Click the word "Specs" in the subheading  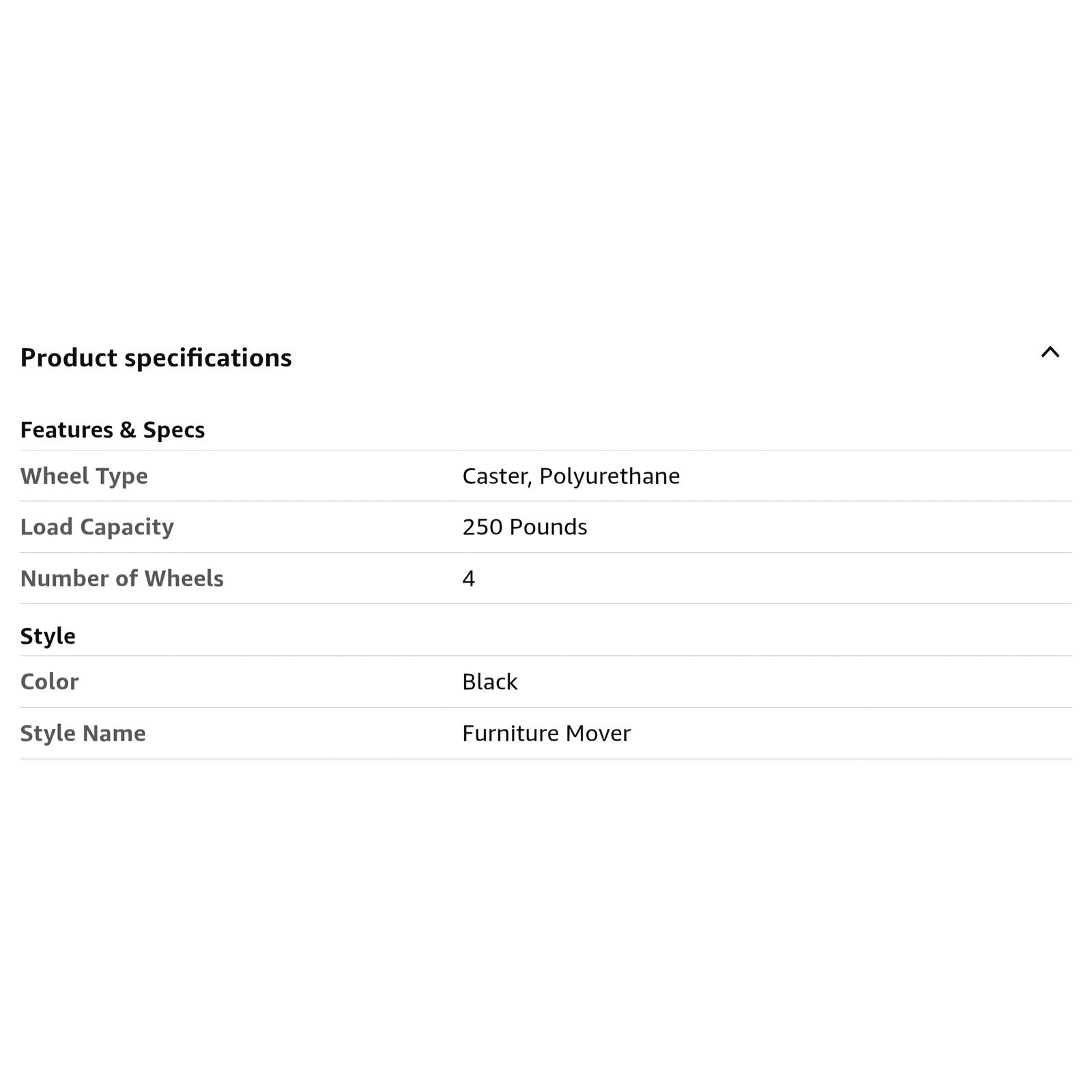tap(173, 430)
